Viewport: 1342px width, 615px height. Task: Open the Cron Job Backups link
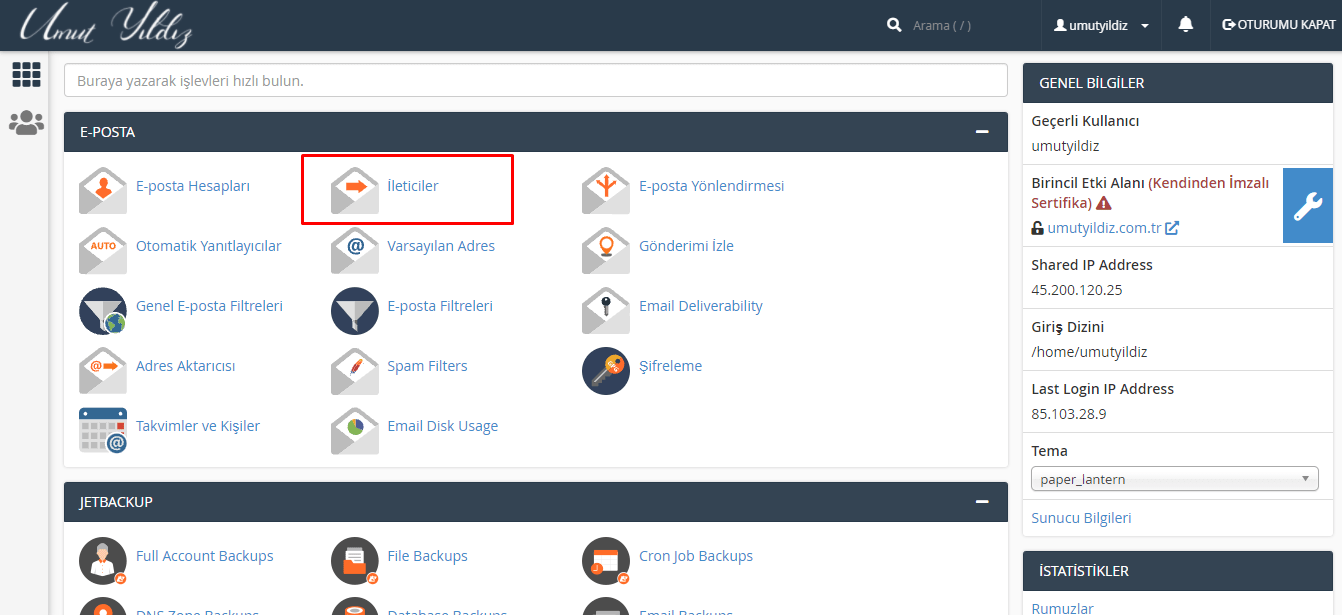coord(696,556)
